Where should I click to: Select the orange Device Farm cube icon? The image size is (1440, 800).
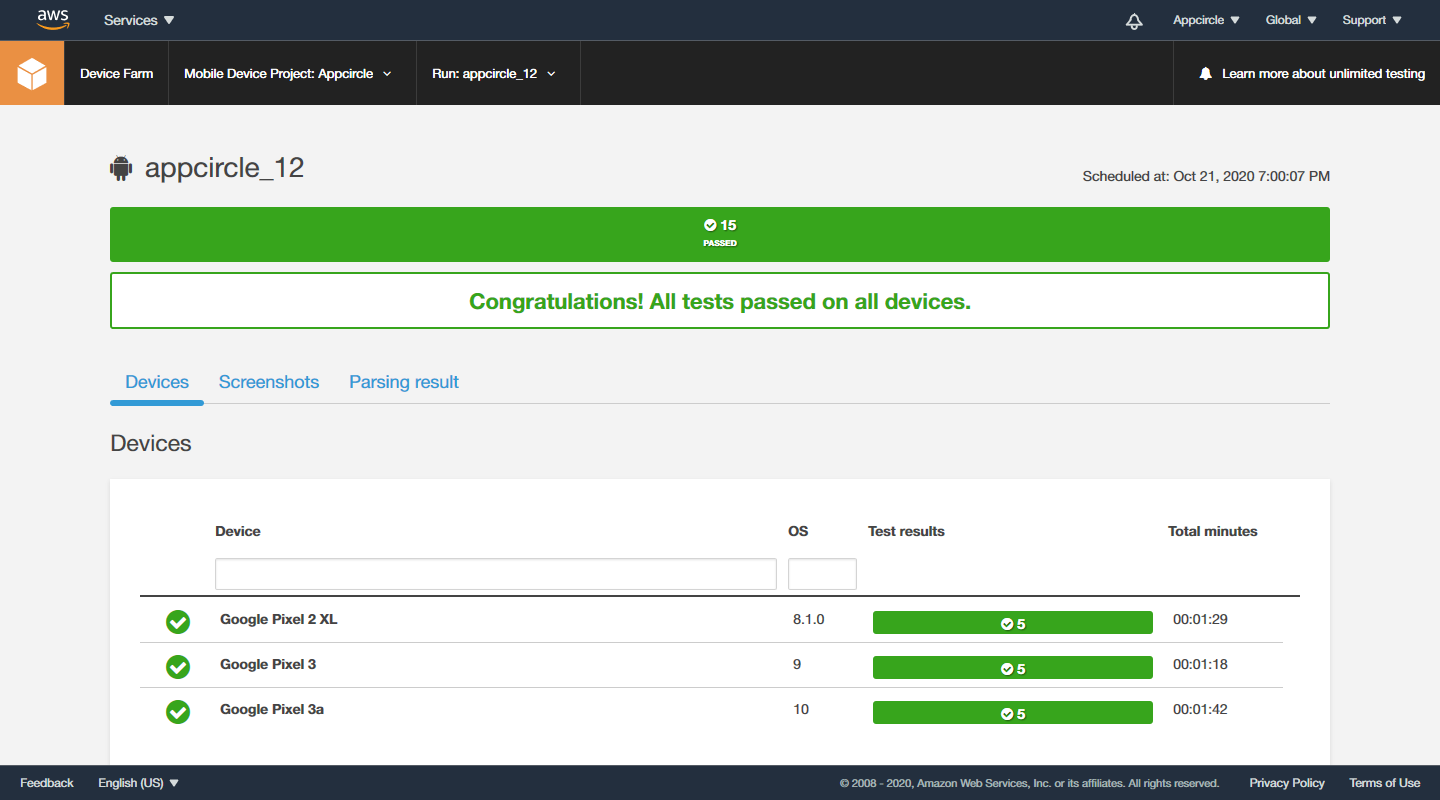(31, 72)
